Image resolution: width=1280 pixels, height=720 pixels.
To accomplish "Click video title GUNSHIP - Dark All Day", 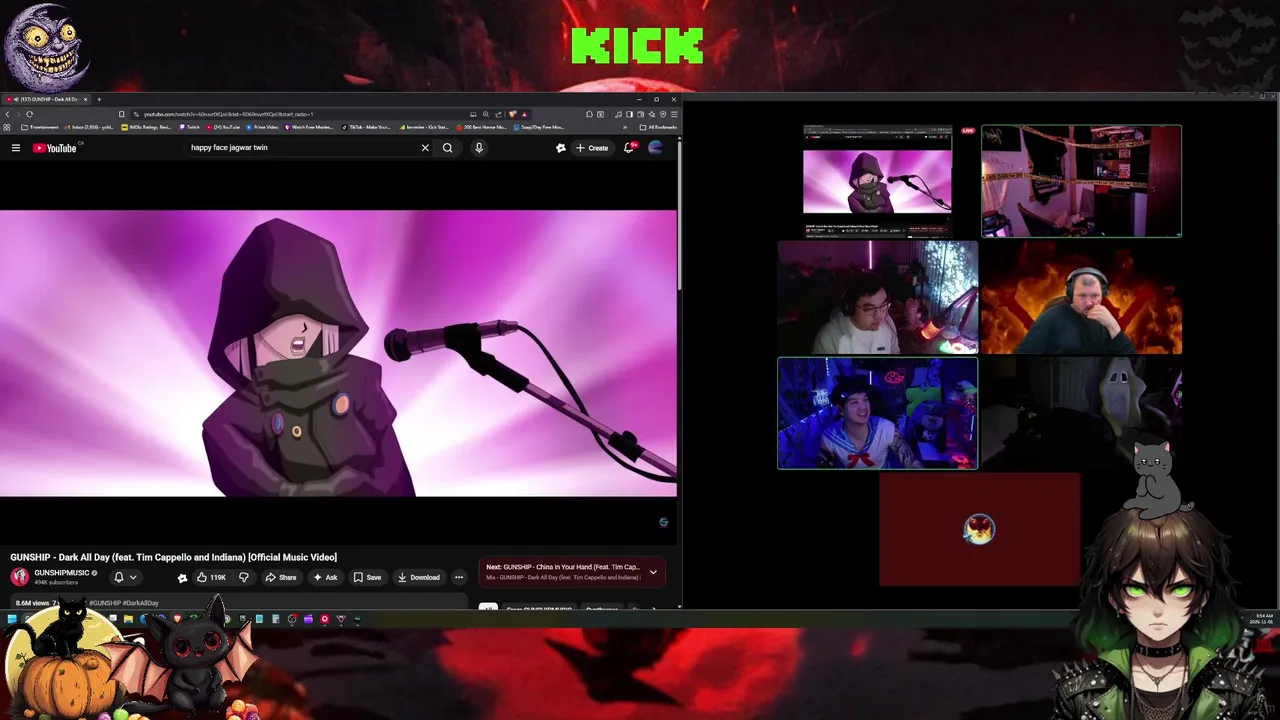I will [174, 557].
